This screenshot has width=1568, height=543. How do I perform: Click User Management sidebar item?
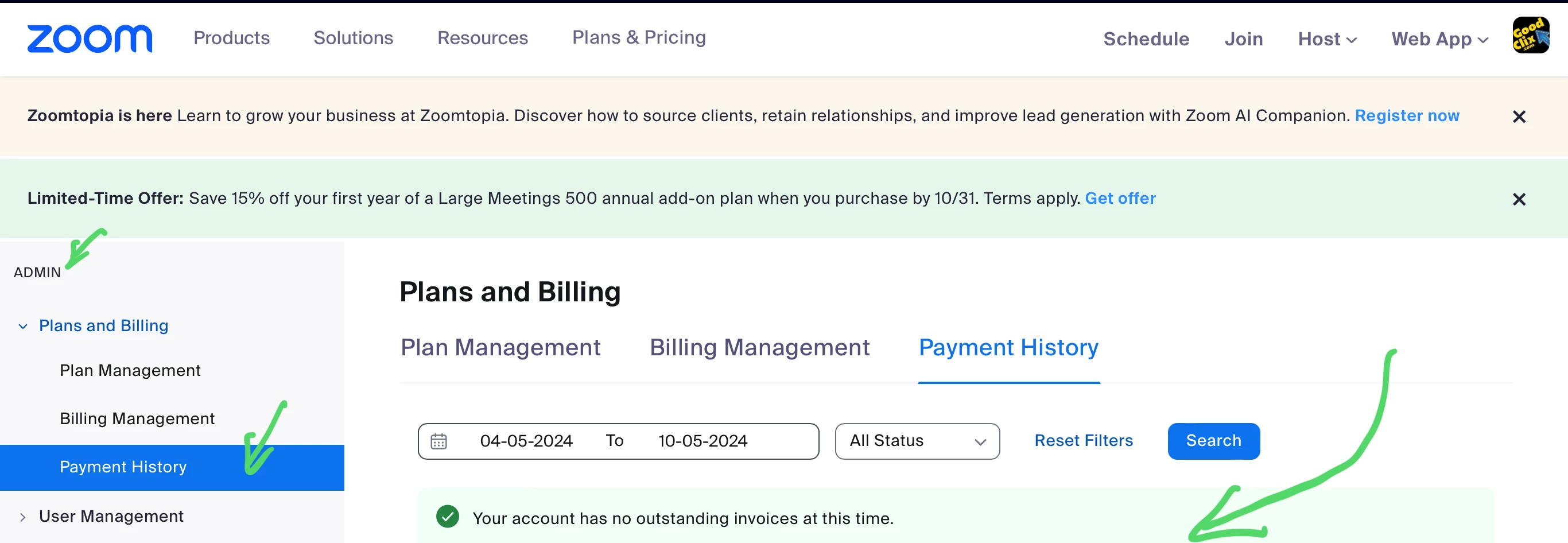pos(111,516)
